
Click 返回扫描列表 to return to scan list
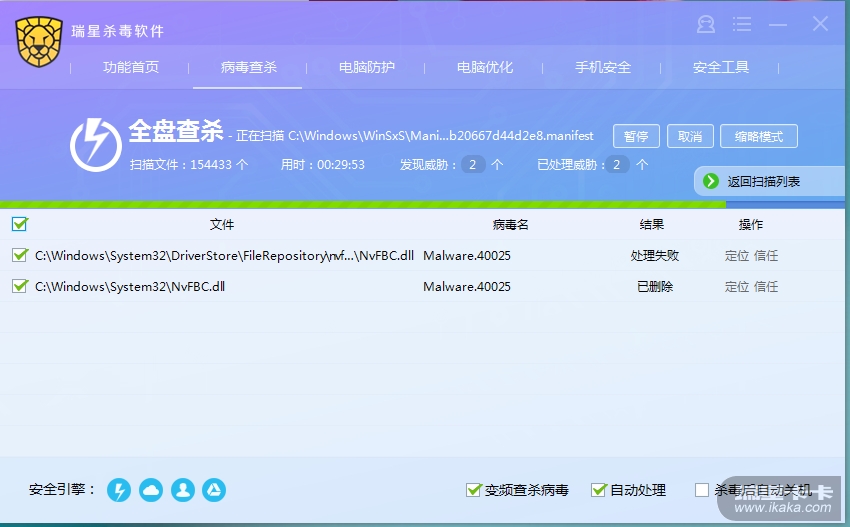(x=764, y=182)
